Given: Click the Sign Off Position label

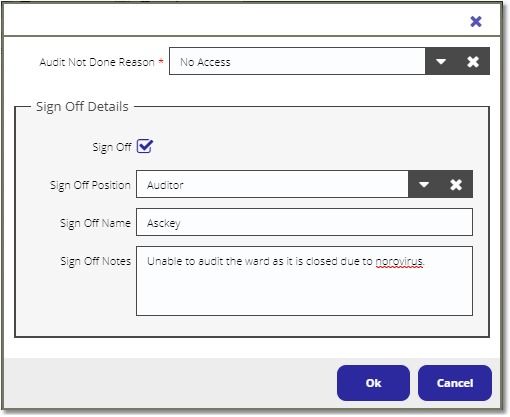Looking at the screenshot, I should click(x=90, y=185).
